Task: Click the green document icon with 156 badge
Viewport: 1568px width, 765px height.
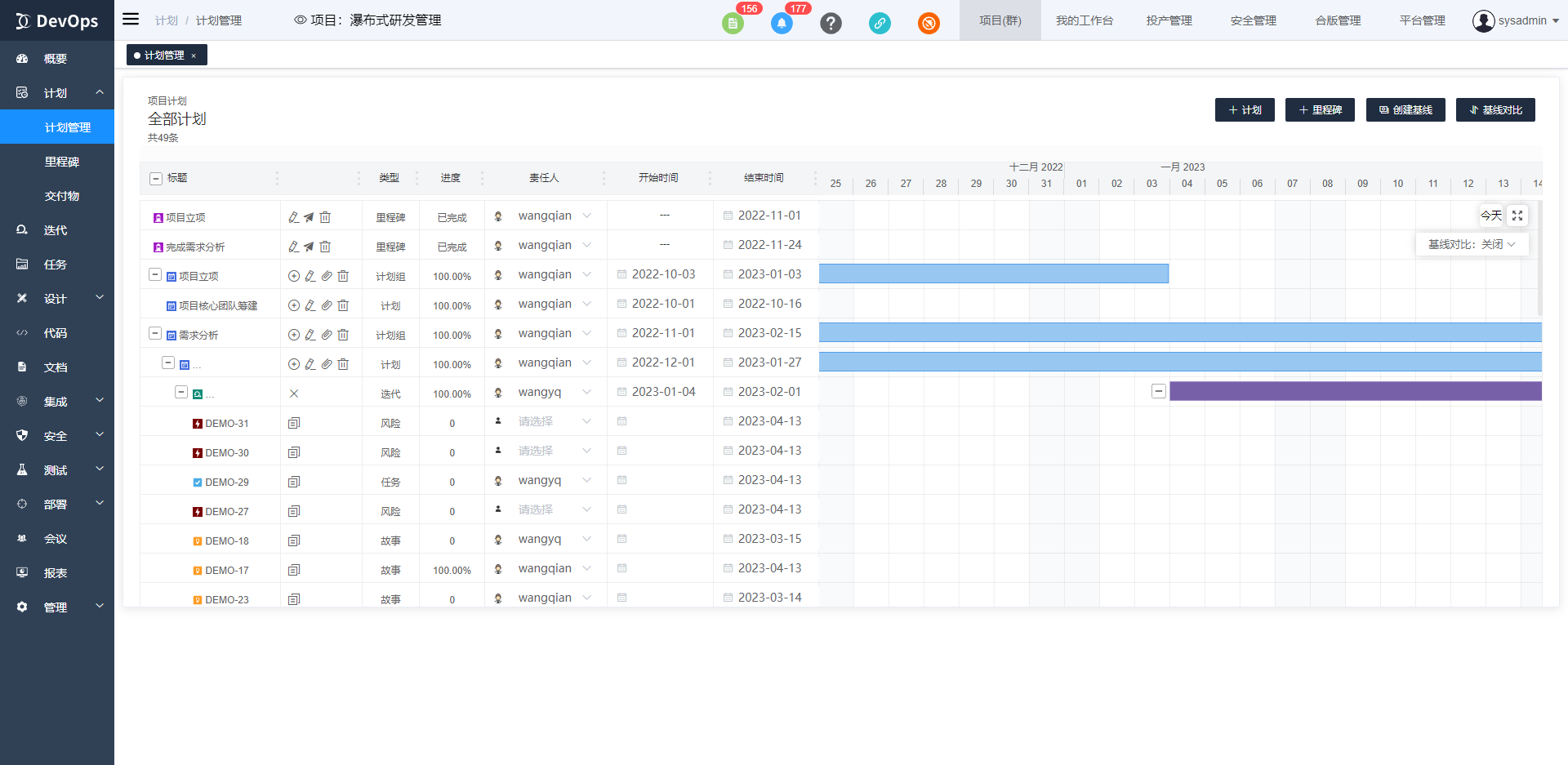Action: (733, 23)
